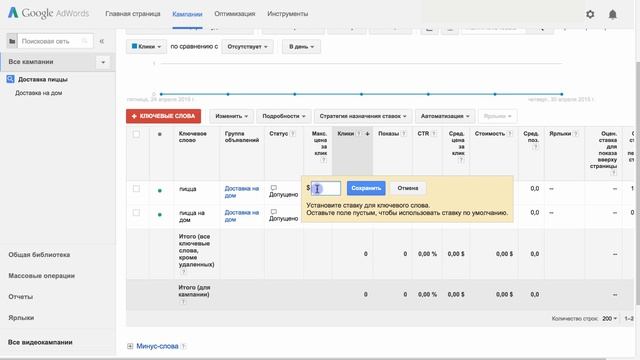
Task: Click the пицца keyword text
Action: [x=188, y=189]
